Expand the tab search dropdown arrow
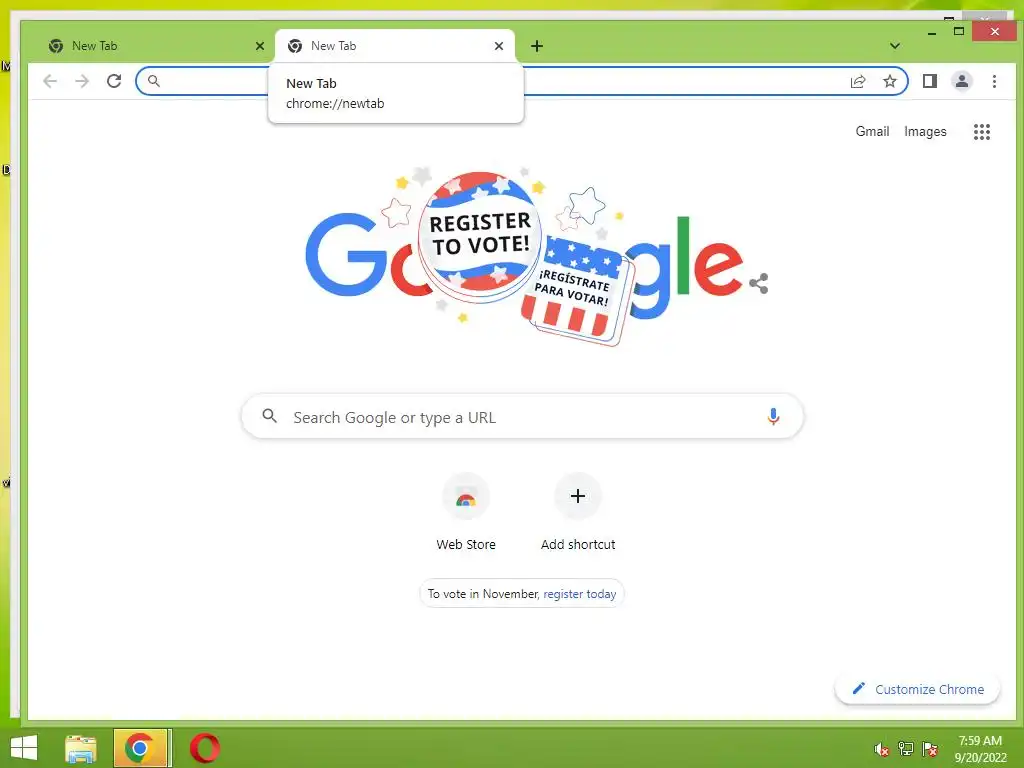This screenshot has height=768, width=1024. click(x=895, y=46)
